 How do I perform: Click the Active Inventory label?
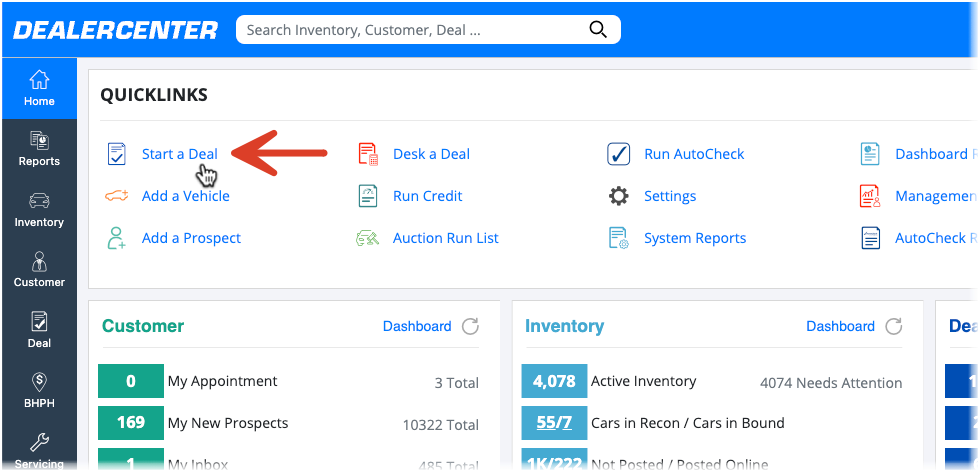click(644, 381)
